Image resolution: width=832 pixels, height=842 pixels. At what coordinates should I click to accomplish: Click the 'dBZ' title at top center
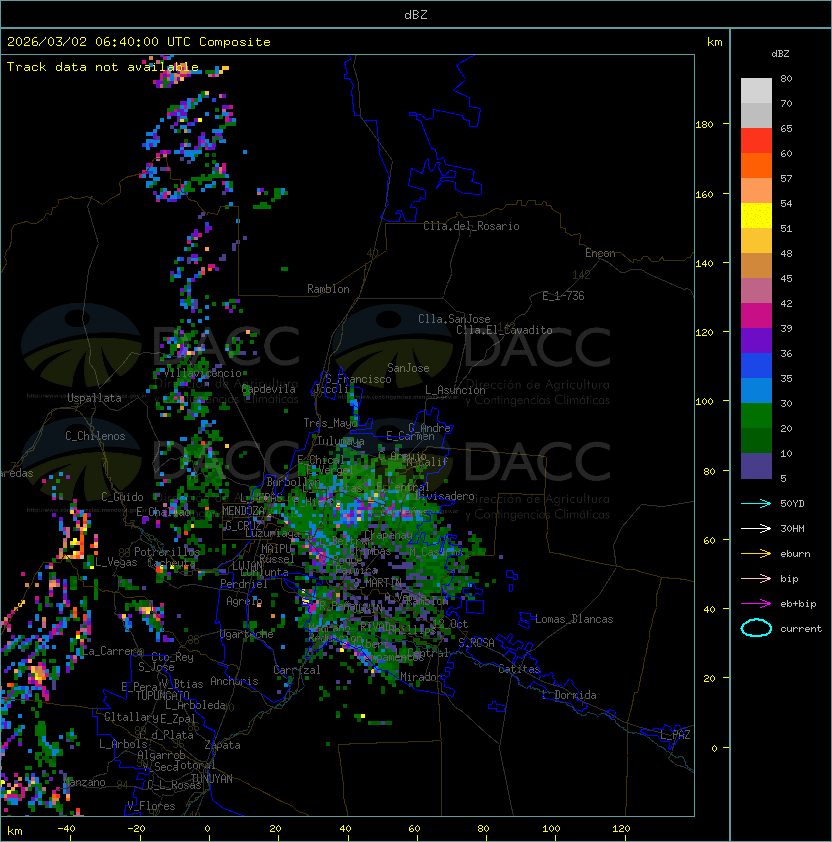(416, 14)
